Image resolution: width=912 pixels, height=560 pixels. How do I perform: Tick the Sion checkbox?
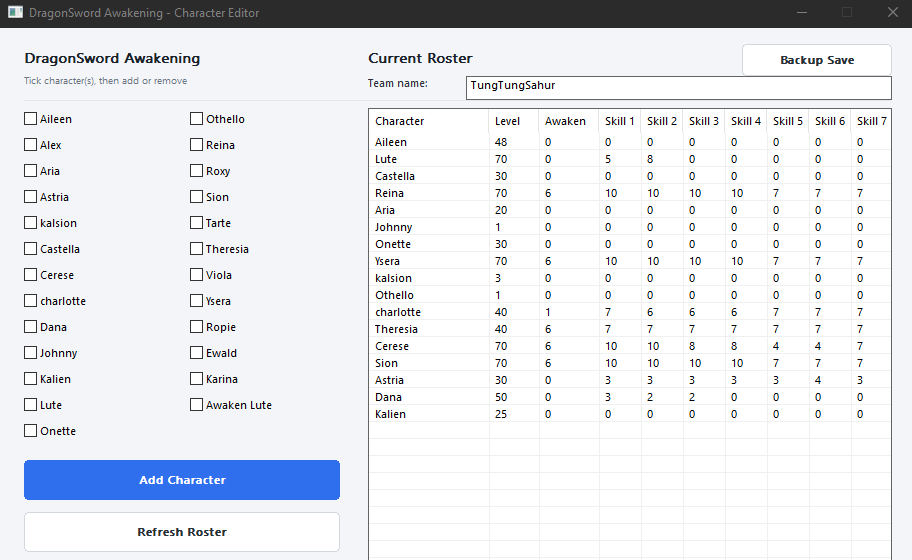[196, 197]
